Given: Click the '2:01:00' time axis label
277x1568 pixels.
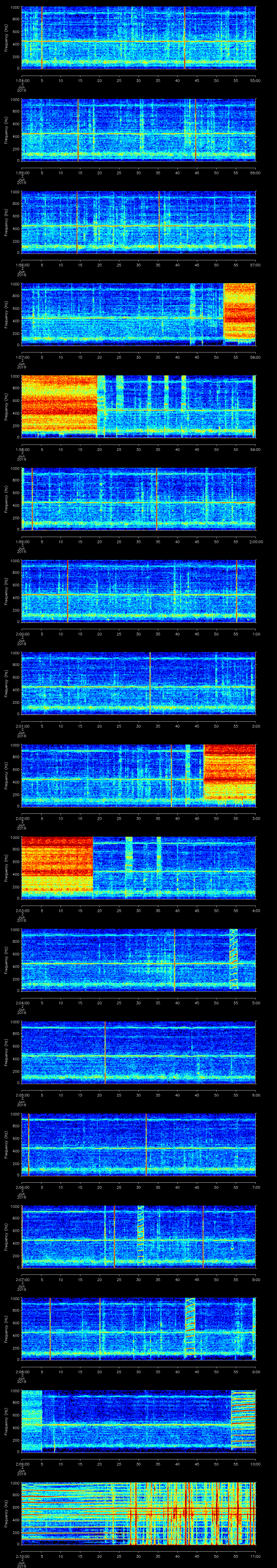Looking at the screenshot, I should pyautogui.click(x=22, y=726).
